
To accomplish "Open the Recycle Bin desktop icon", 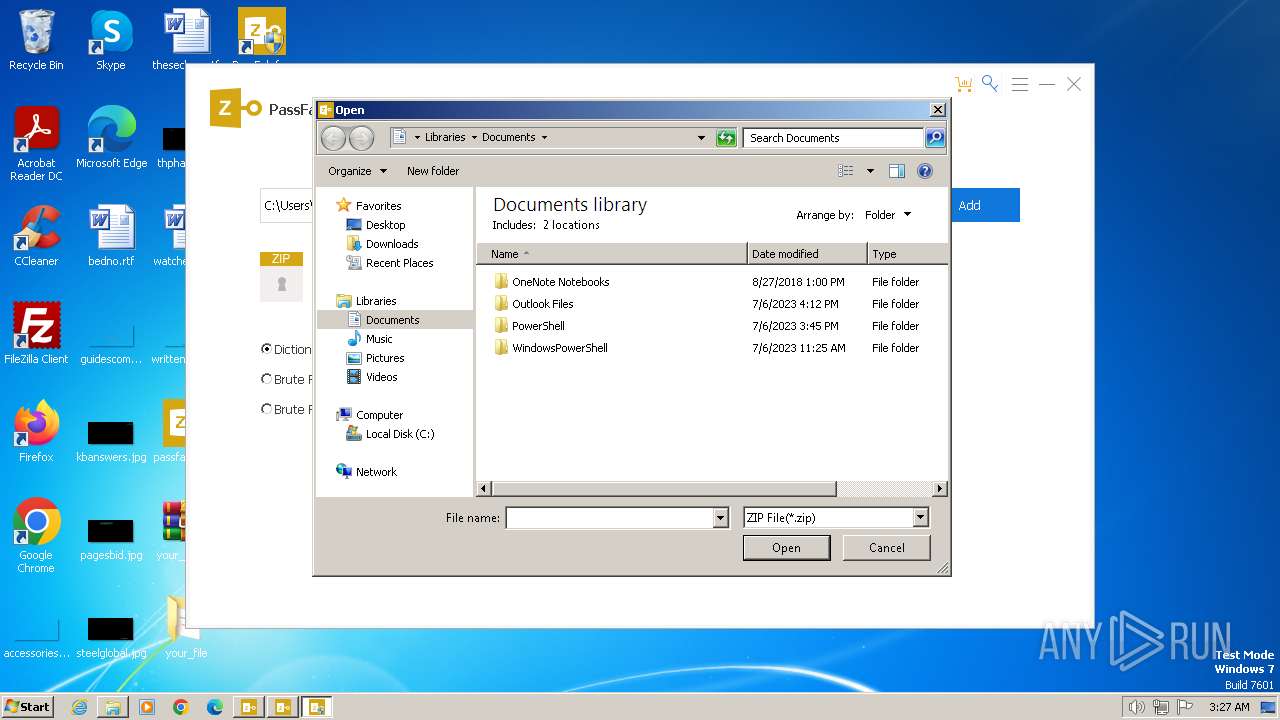I will tap(36, 40).
